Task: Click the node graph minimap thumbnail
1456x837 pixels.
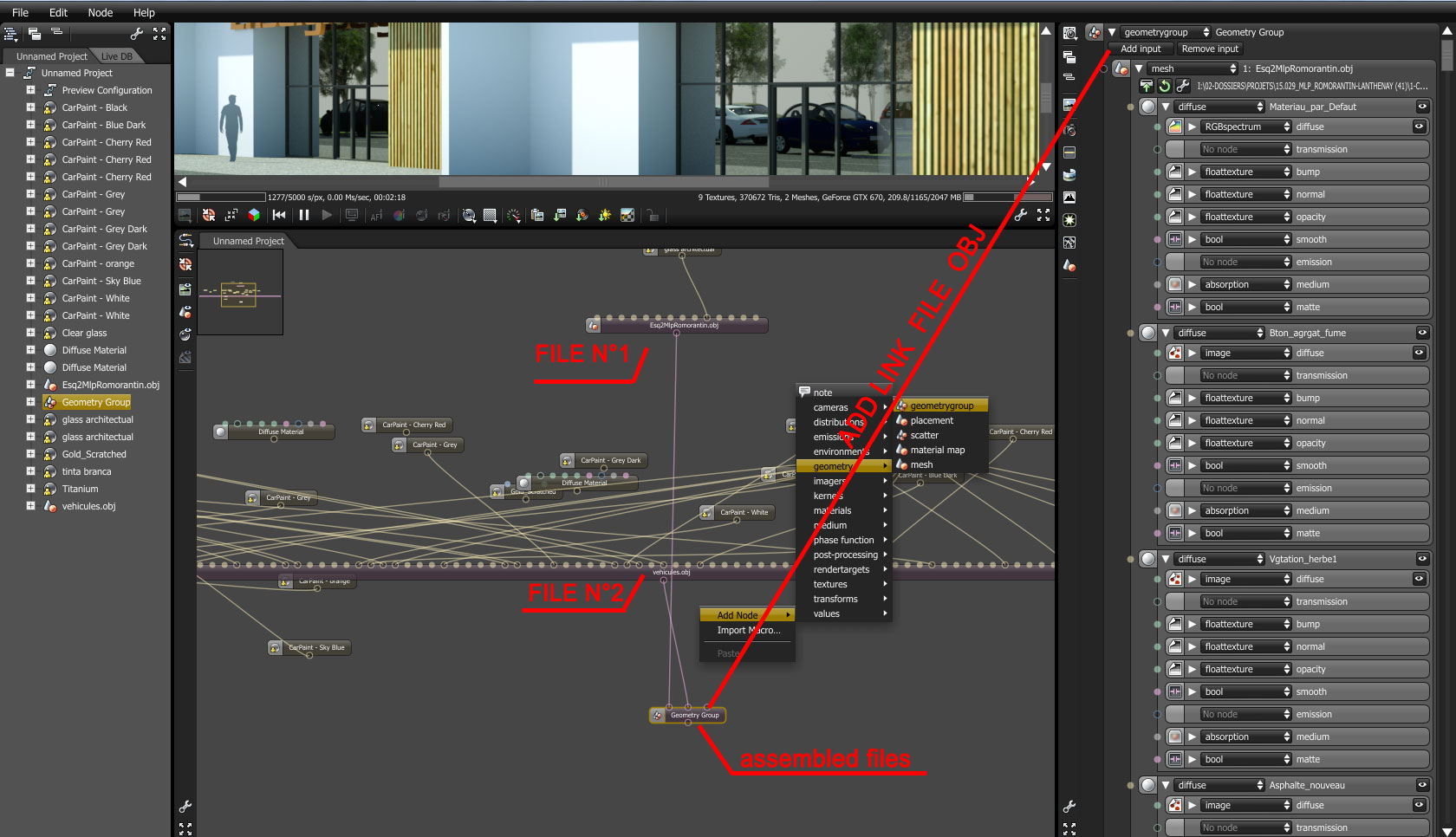Action: [240, 292]
